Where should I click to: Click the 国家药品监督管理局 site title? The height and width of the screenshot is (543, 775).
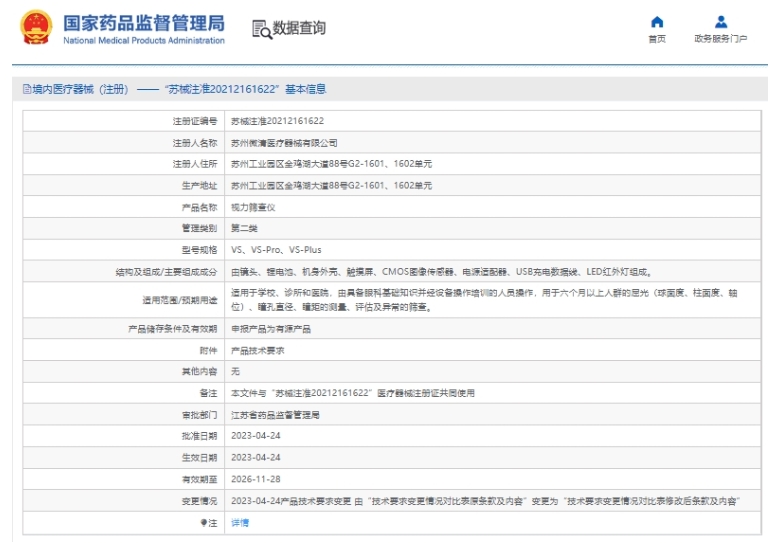(144, 22)
